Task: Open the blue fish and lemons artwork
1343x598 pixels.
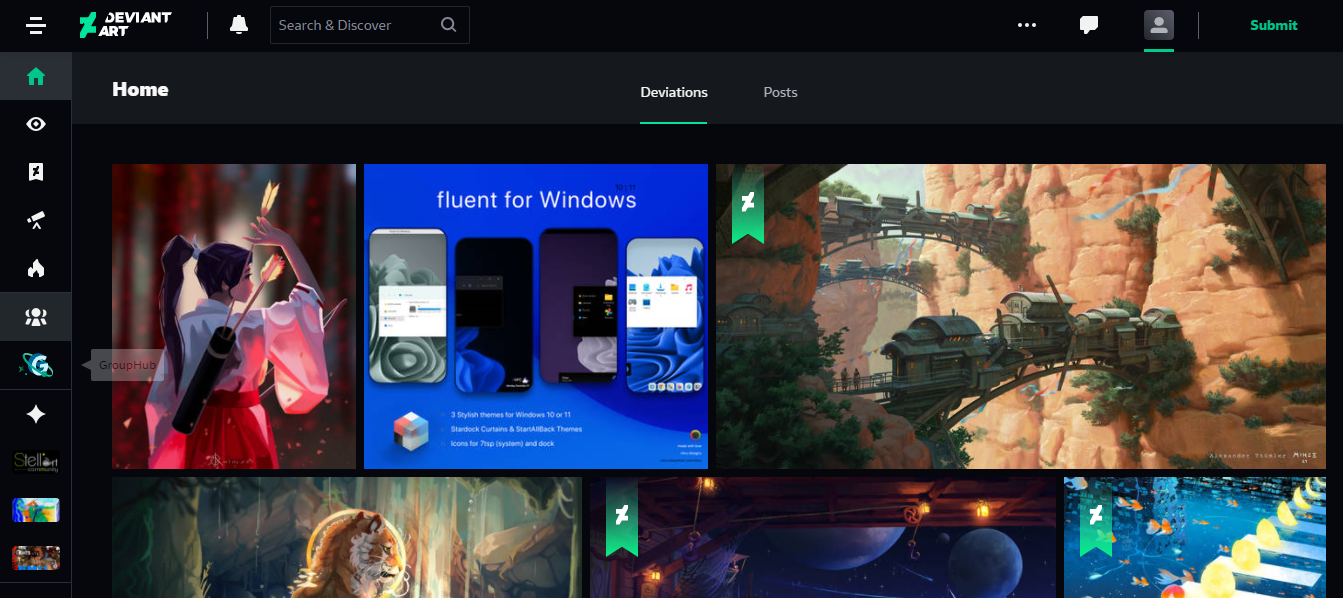Action: (x=1195, y=537)
